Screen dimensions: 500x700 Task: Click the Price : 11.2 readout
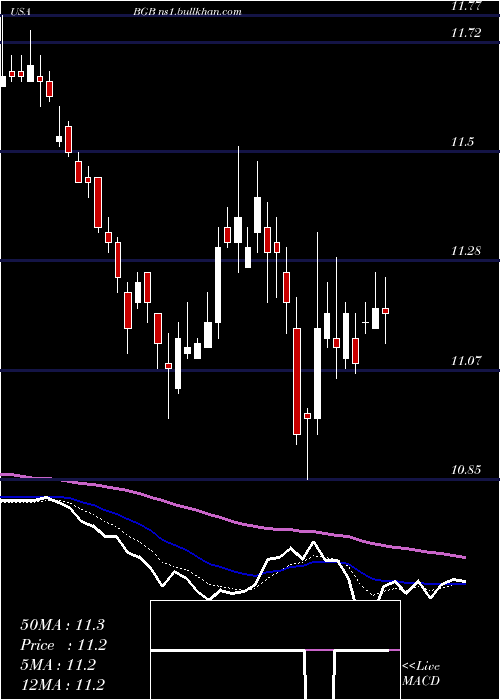[x=62, y=645]
